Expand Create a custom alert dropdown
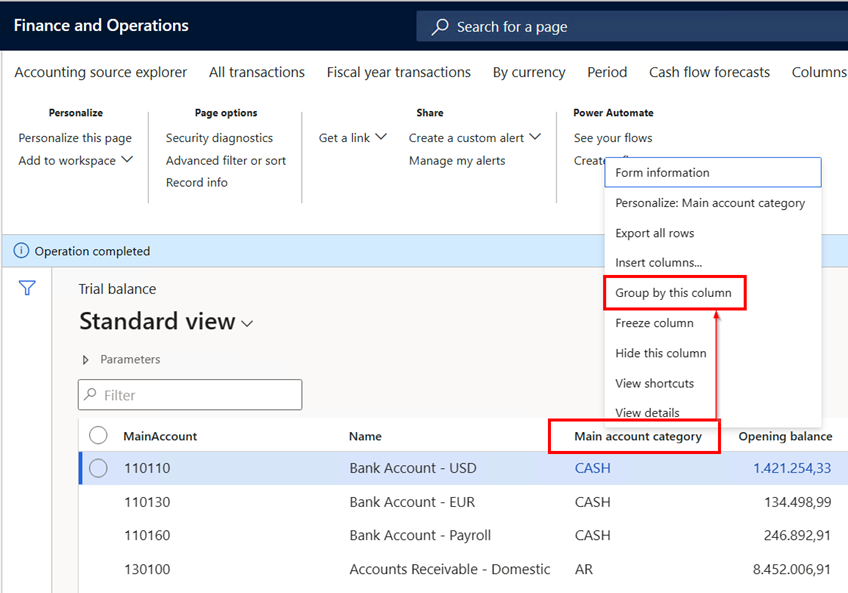 pos(535,137)
